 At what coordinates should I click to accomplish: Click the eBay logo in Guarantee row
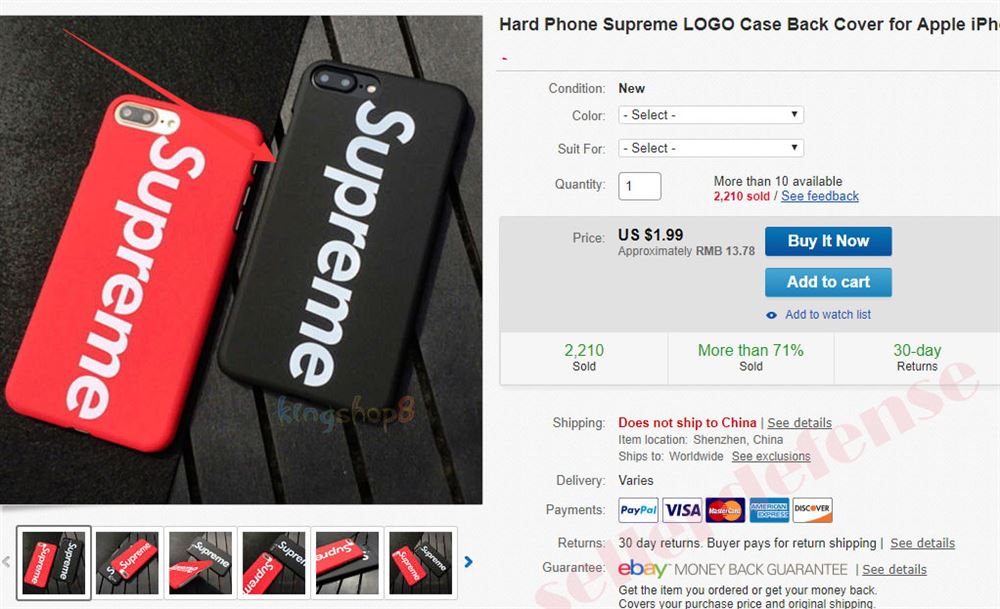coord(642,568)
